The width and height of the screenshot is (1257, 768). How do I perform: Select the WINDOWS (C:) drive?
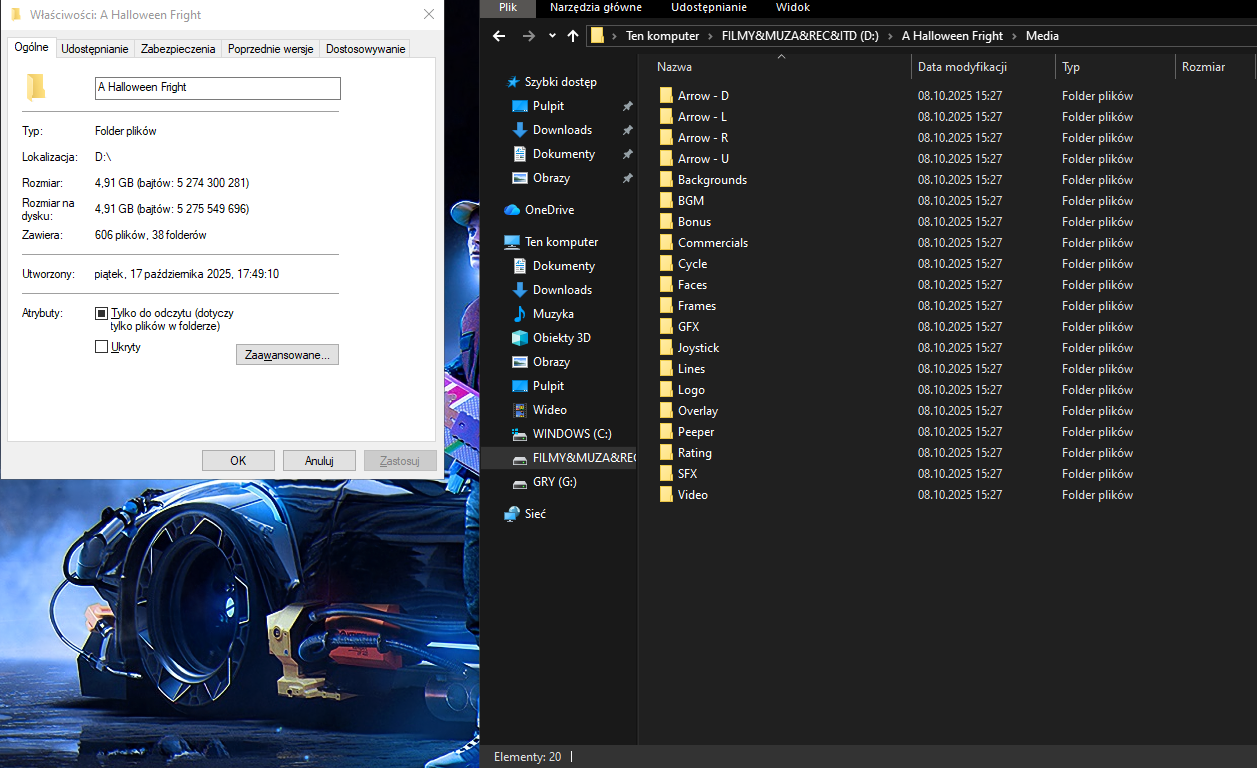[571, 434]
